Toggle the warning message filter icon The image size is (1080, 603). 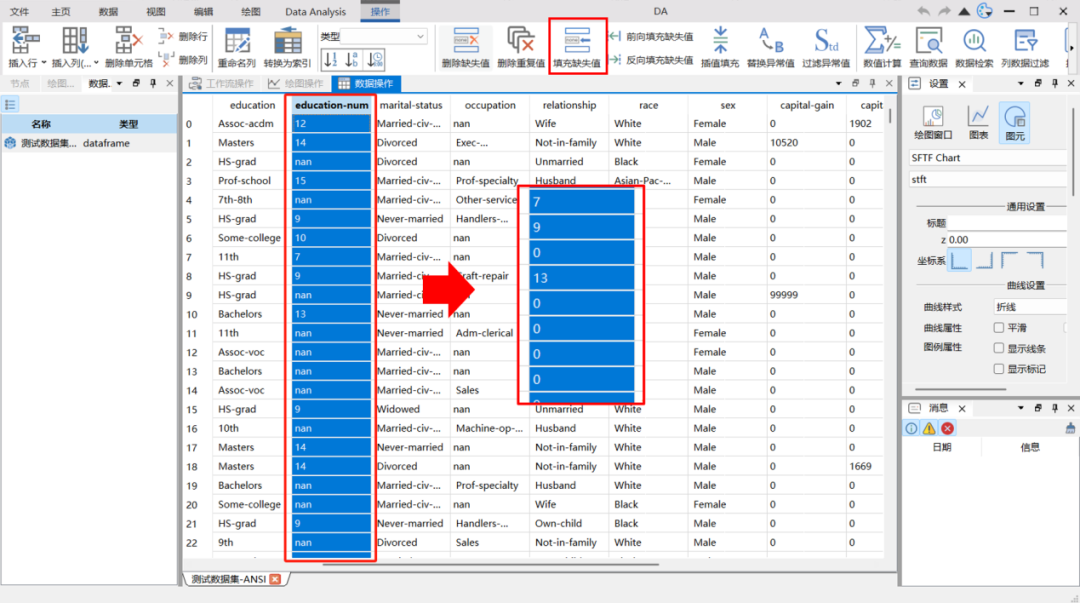click(929, 428)
